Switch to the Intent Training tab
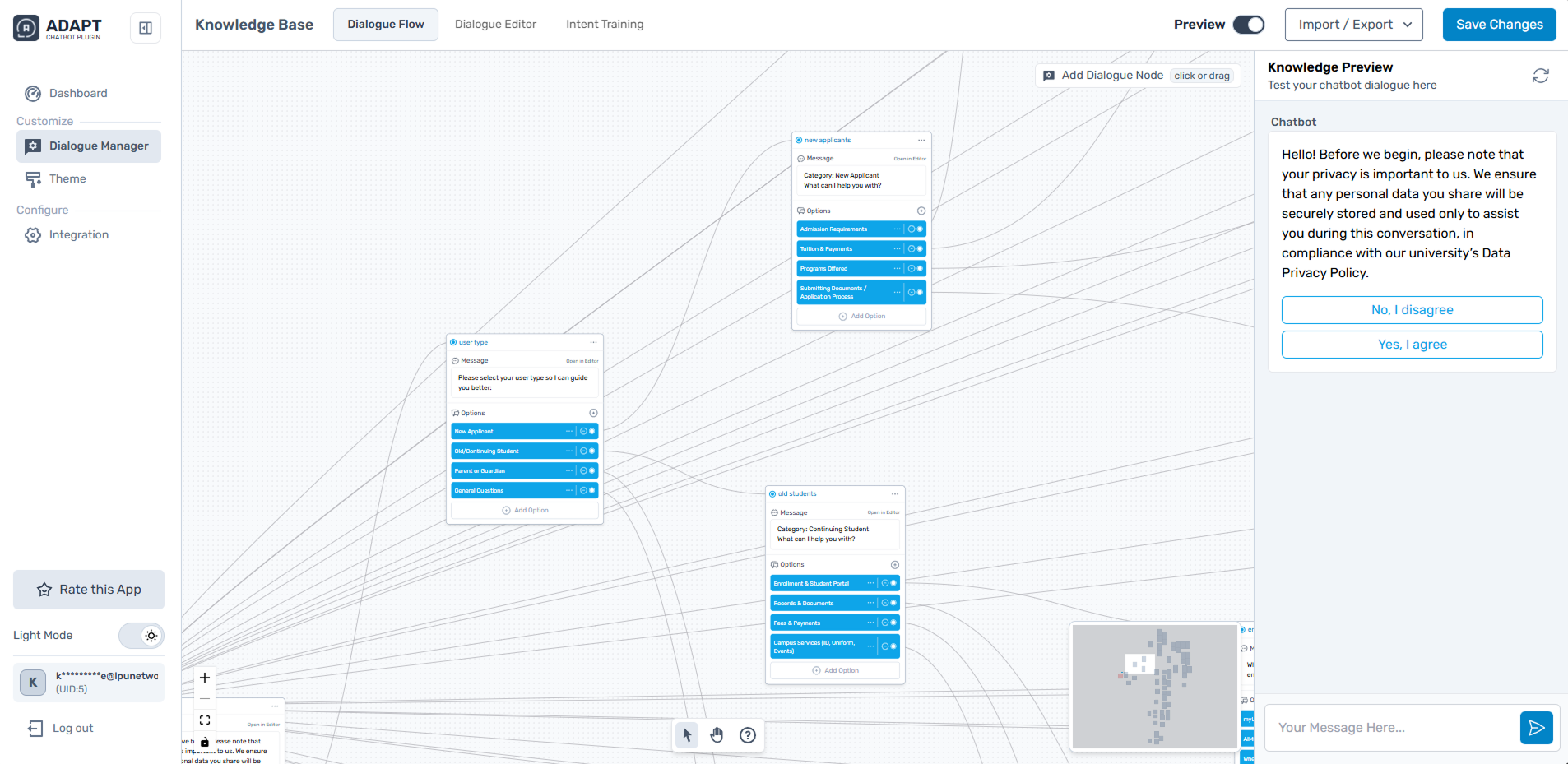The height and width of the screenshot is (764, 1568). 605,25
